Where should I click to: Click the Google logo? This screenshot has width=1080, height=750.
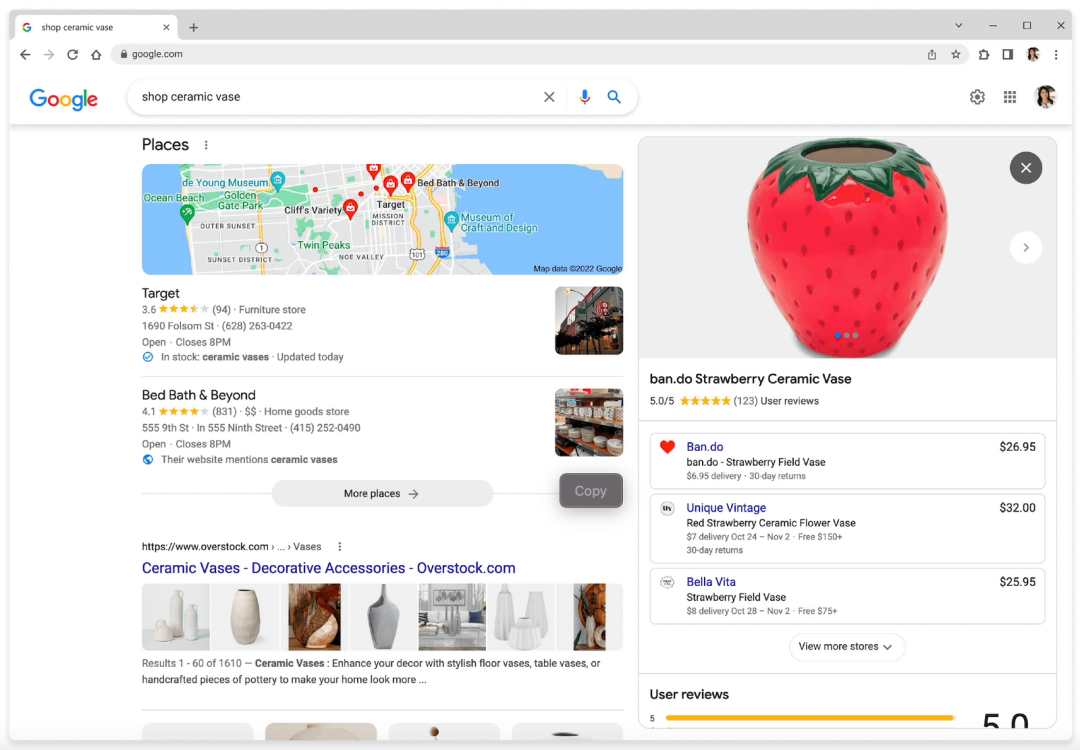pos(63,98)
